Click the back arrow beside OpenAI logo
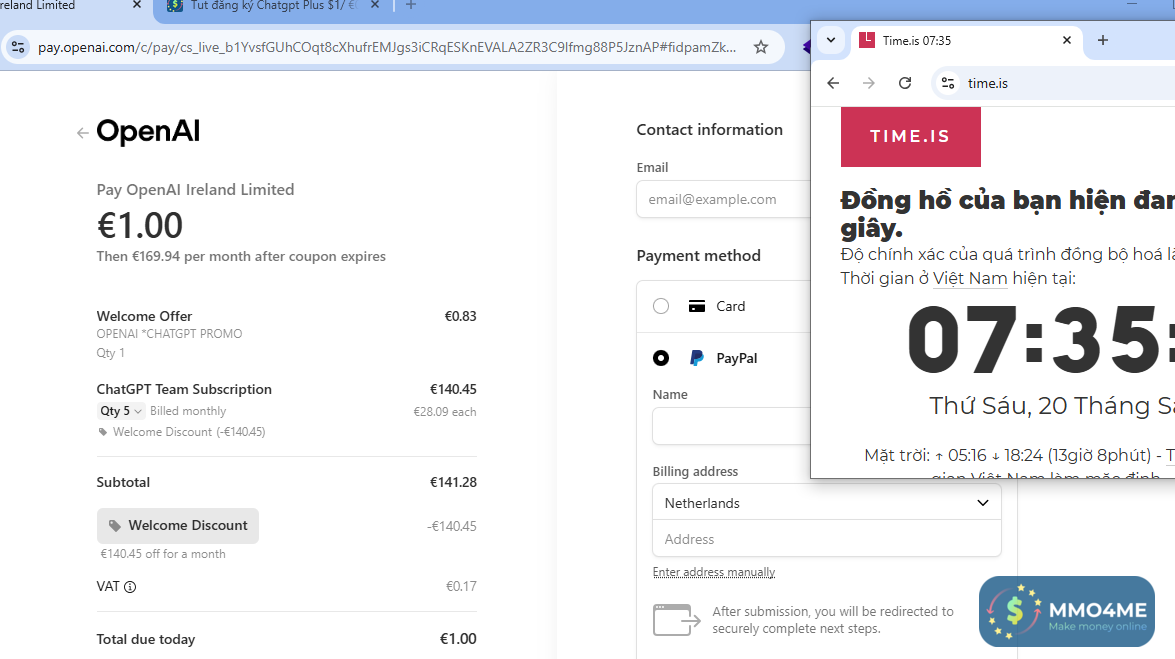Viewport: 1175px width, 659px height. coord(83,133)
